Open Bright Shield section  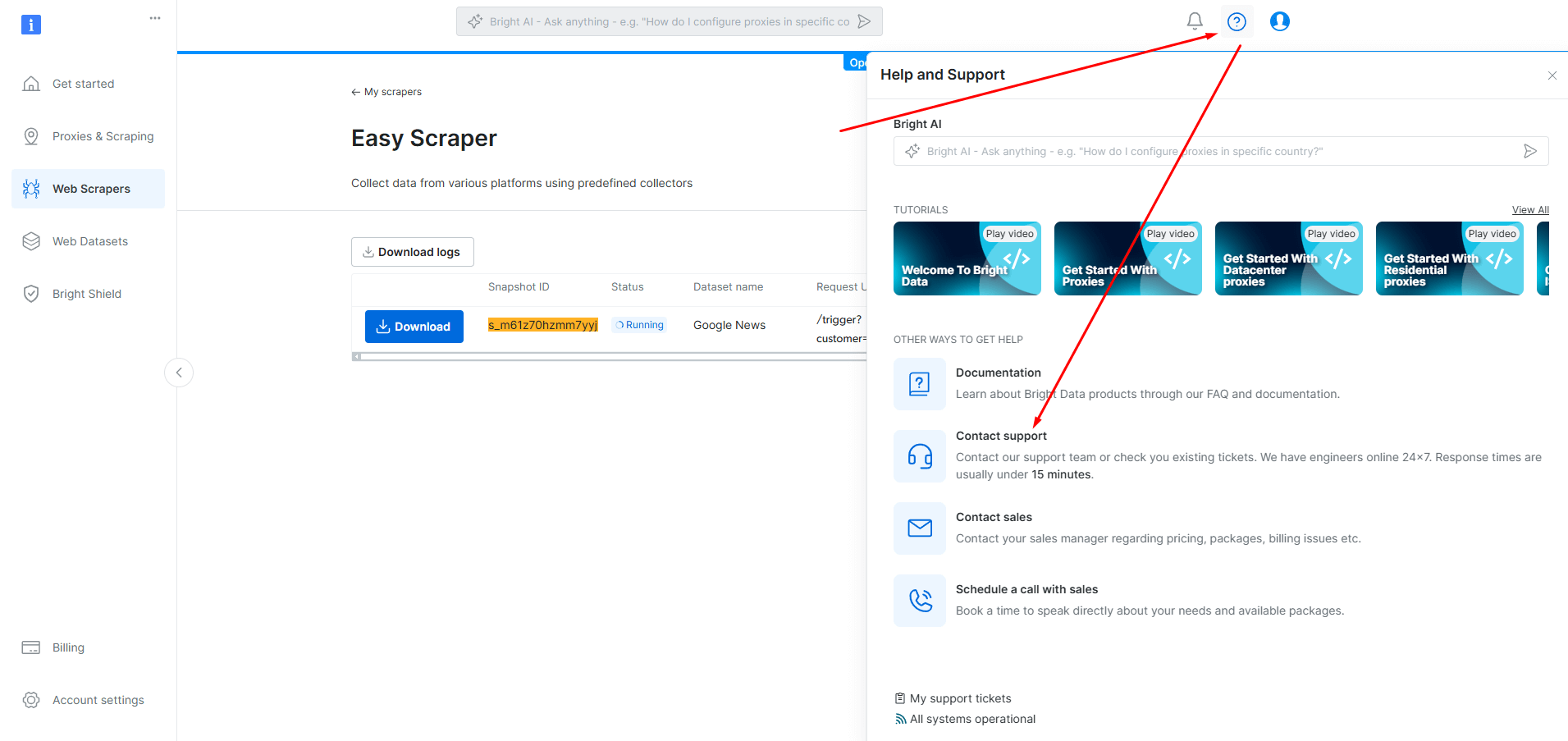[88, 294]
